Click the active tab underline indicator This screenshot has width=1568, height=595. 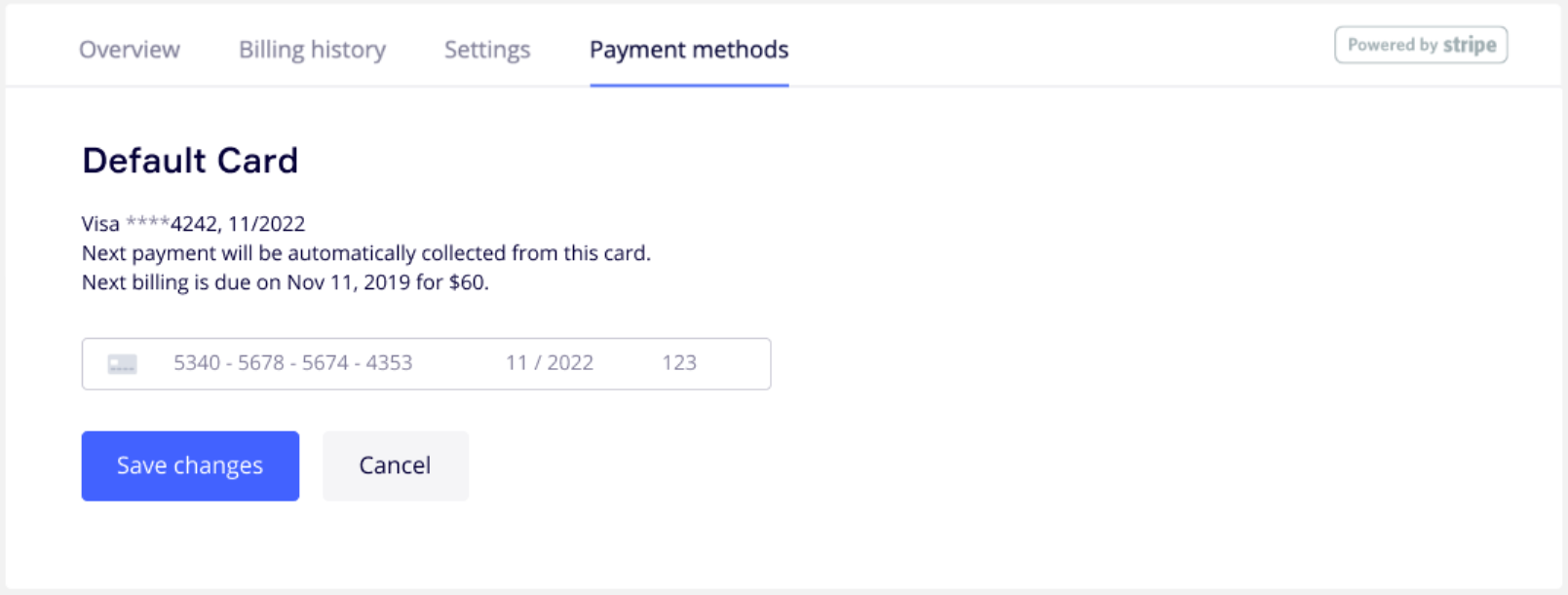click(x=688, y=85)
